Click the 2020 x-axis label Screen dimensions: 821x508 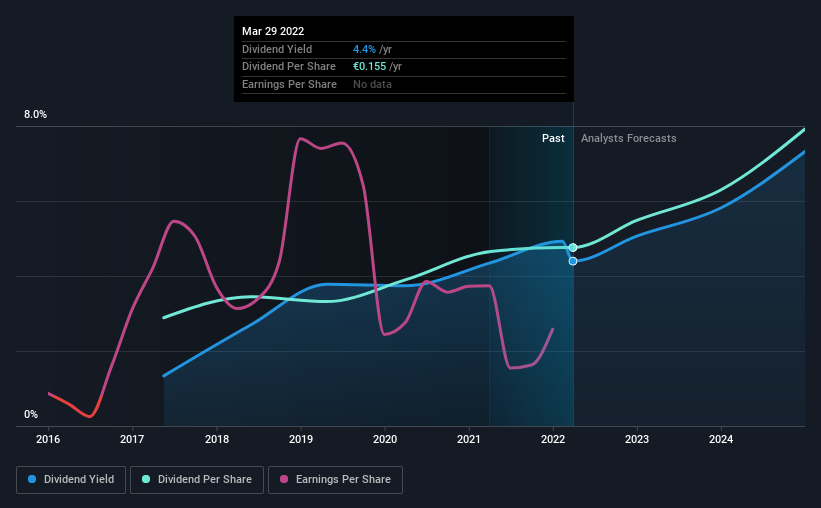[385, 439]
